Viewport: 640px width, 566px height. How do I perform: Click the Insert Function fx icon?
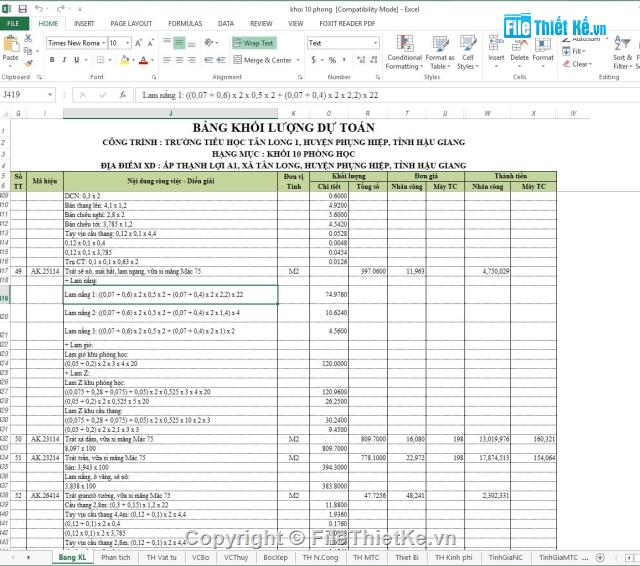123,95
